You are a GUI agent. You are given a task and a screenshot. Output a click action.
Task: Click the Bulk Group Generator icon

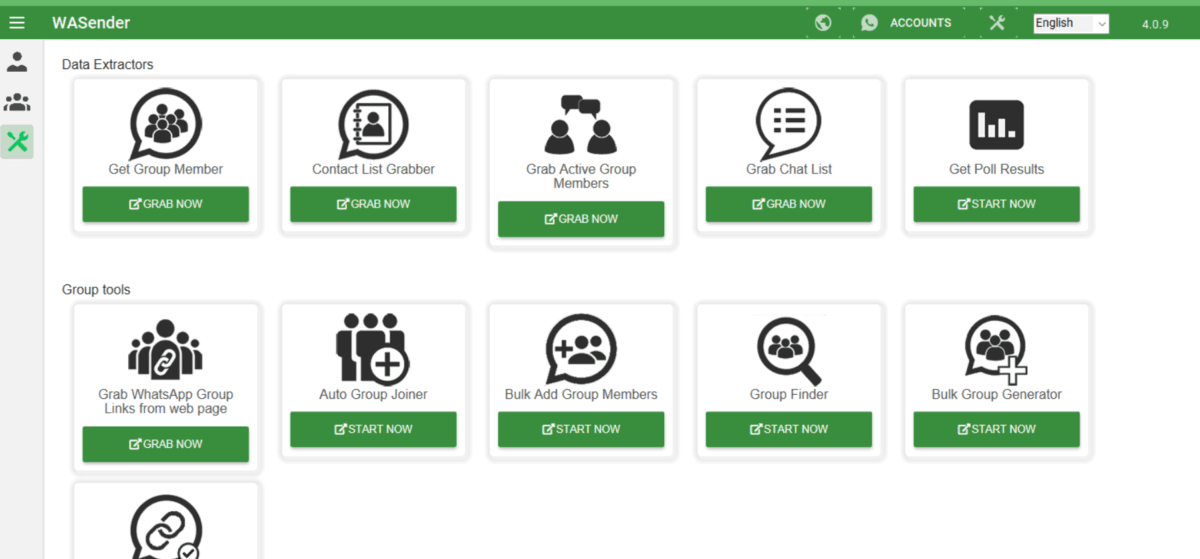coord(997,350)
